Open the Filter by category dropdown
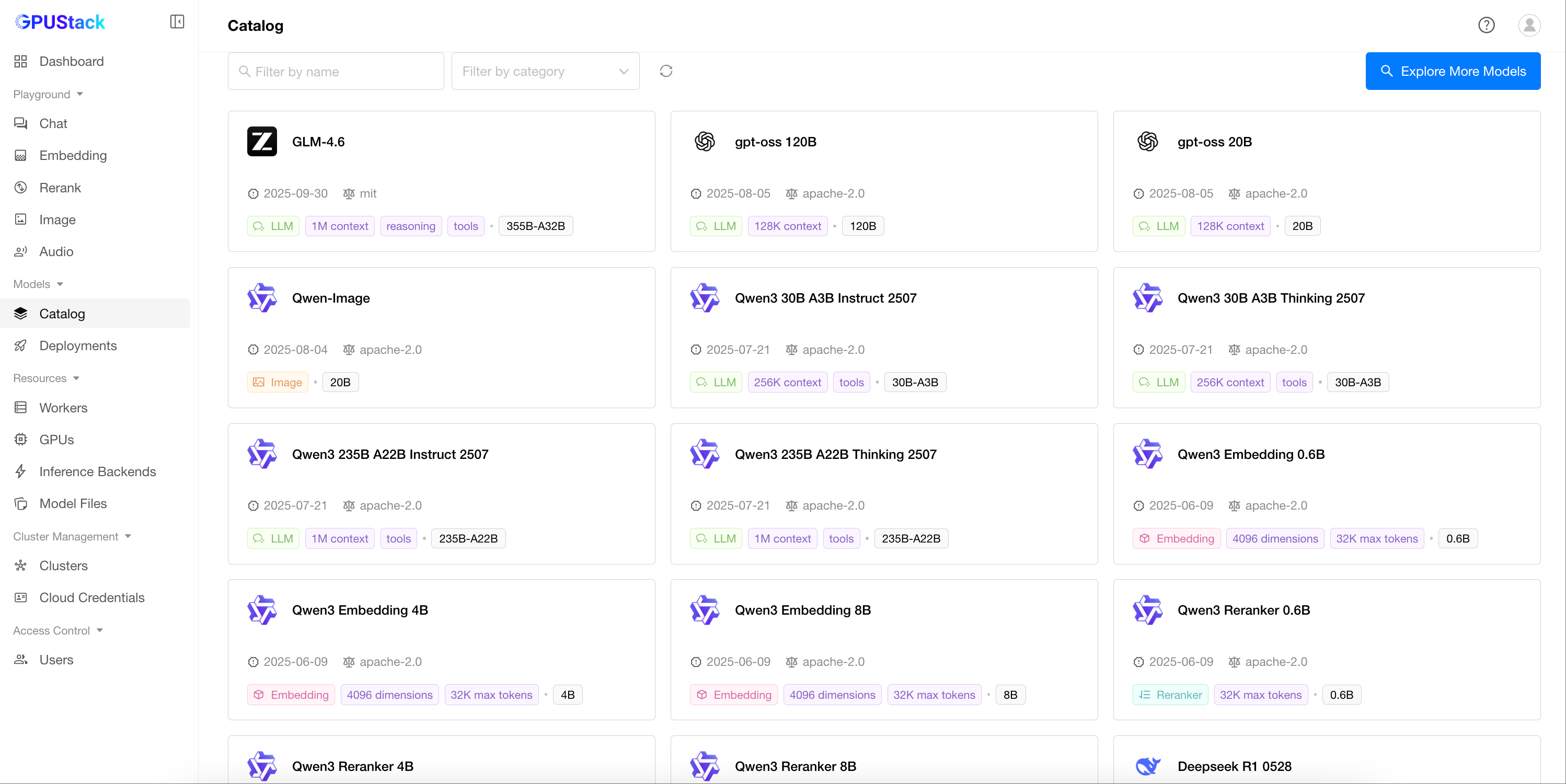Screen dimensions: 1566x784 coord(545,71)
